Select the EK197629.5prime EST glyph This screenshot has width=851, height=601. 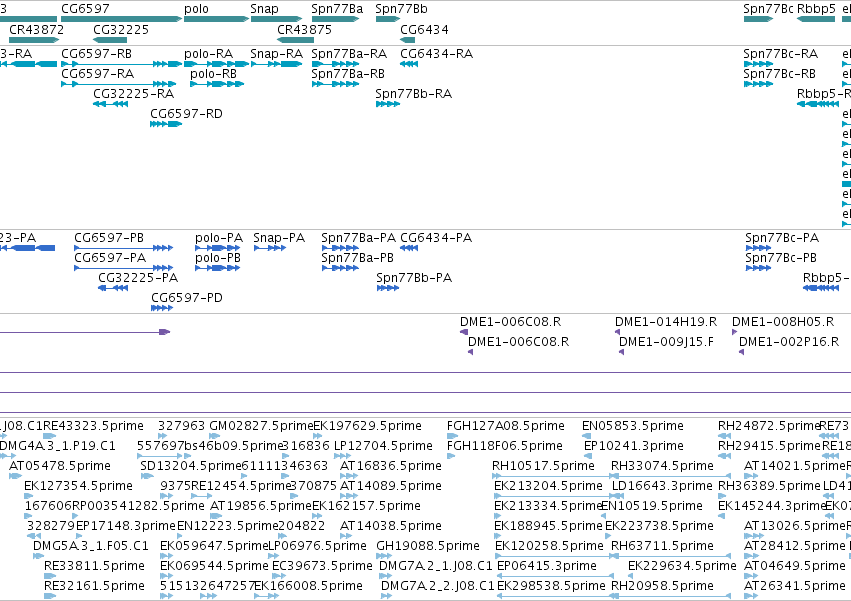pos(318,436)
